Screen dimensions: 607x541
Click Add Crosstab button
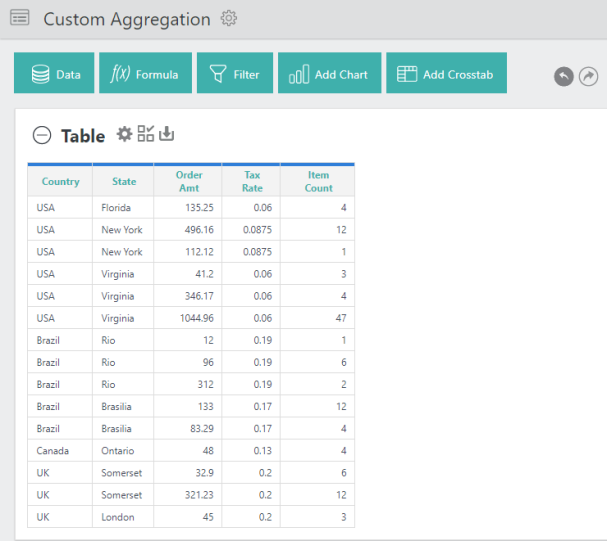446,73
